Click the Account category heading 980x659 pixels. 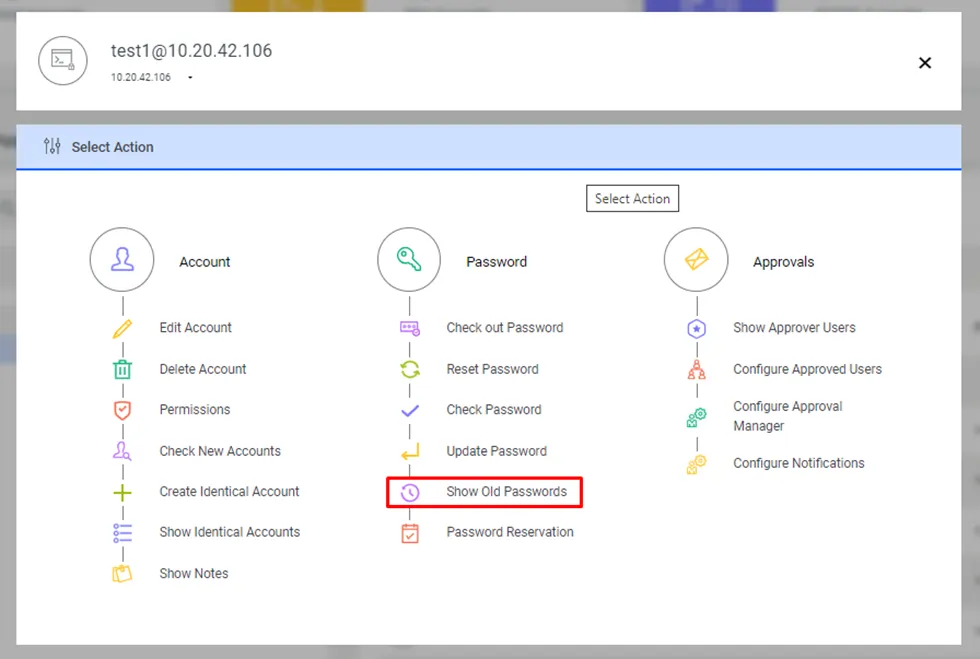click(x=205, y=262)
